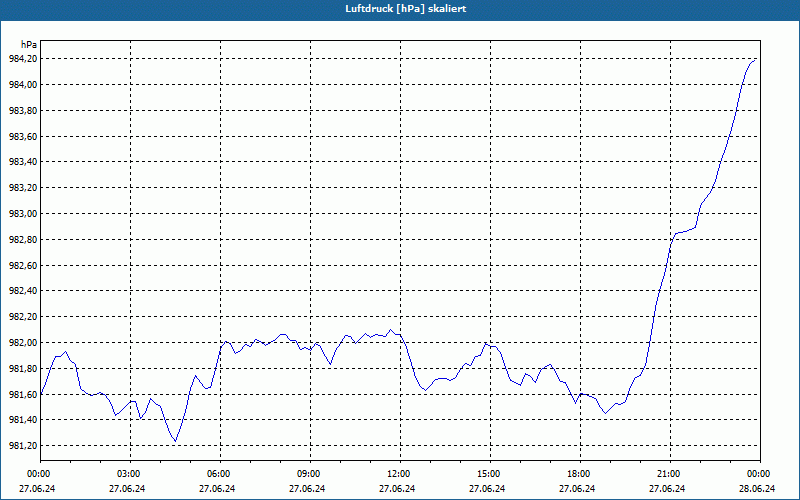Click the 21:00 time label
The image size is (800, 500).
pyautogui.click(x=670, y=474)
